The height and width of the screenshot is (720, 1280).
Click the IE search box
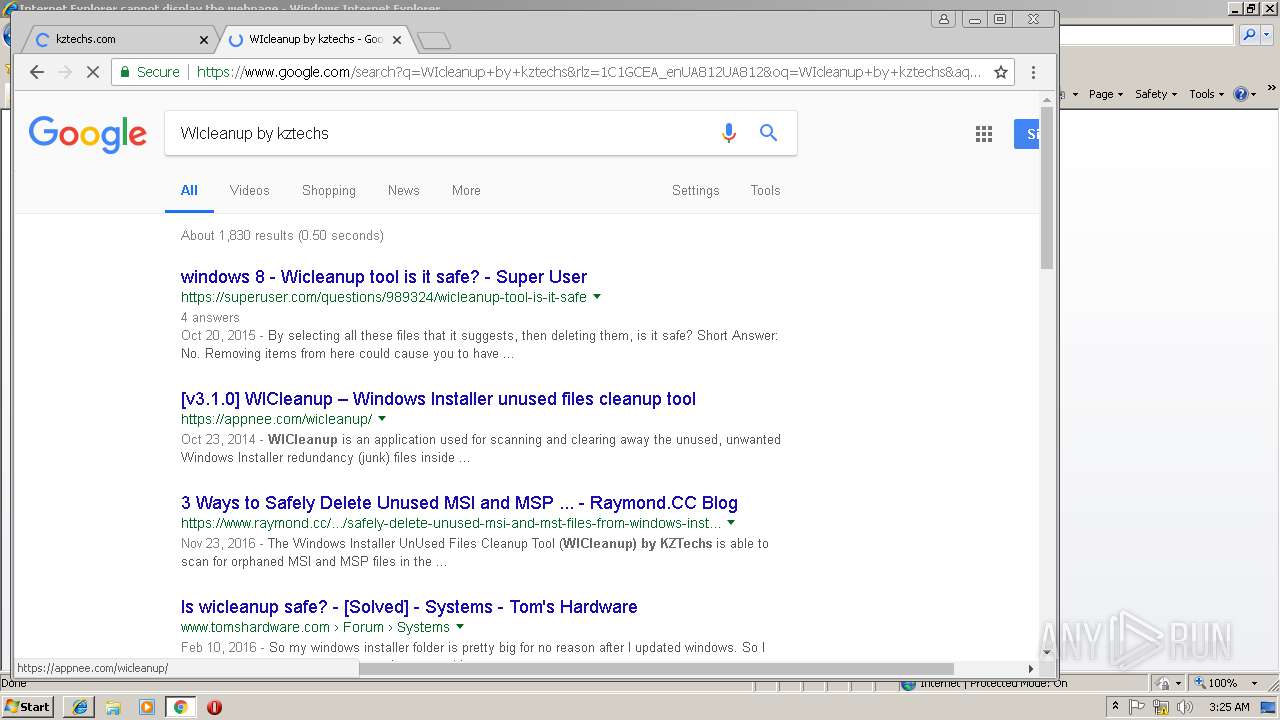[1147, 36]
